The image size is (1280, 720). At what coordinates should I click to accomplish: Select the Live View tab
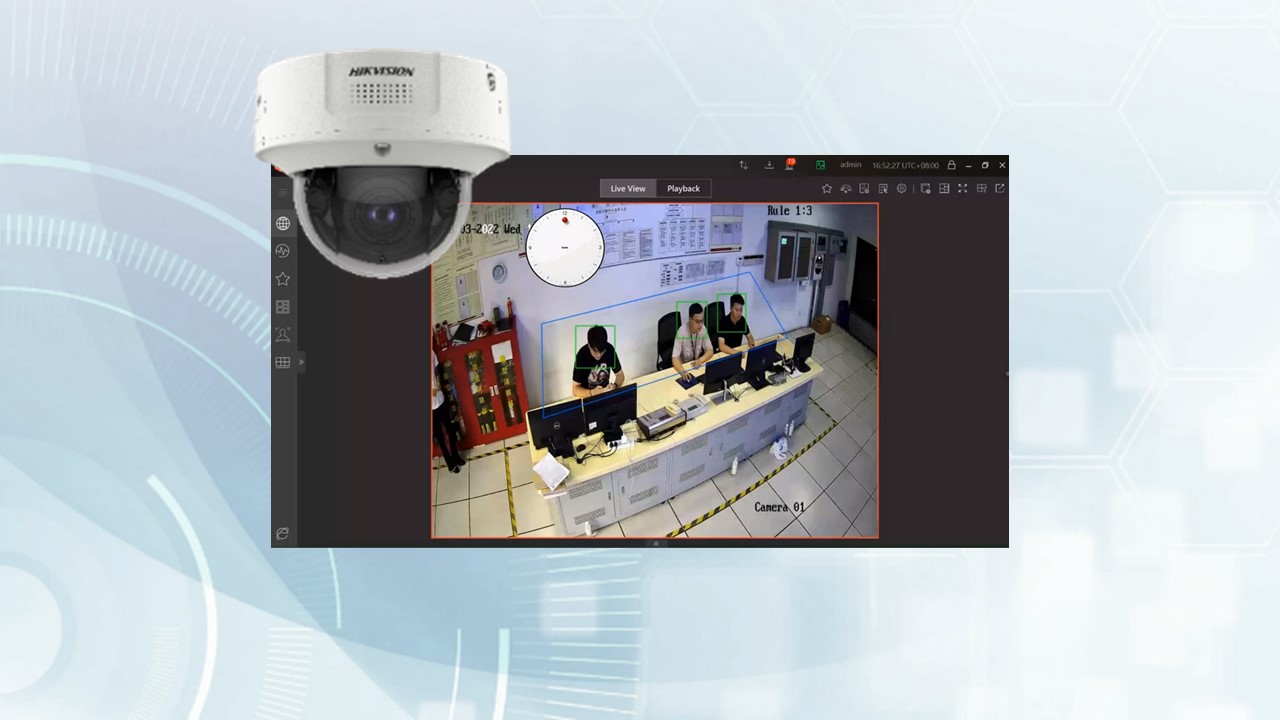pyautogui.click(x=628, y=188)
